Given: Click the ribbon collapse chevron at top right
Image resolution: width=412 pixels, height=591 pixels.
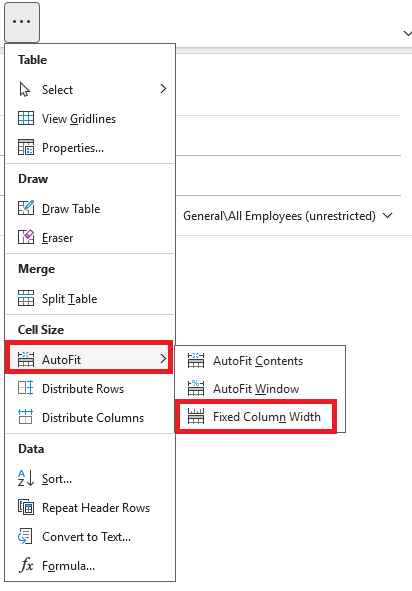Looking at the screenshot, I should click(407, 34).
